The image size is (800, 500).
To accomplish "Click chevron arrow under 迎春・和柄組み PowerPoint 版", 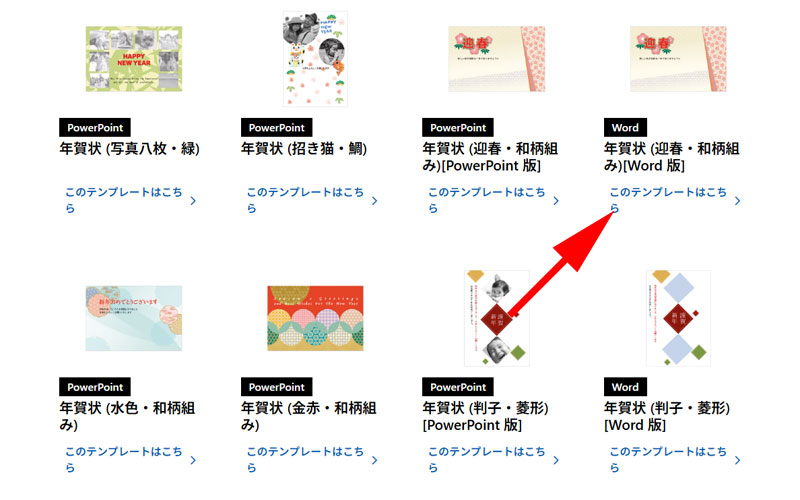I will 556,201.
